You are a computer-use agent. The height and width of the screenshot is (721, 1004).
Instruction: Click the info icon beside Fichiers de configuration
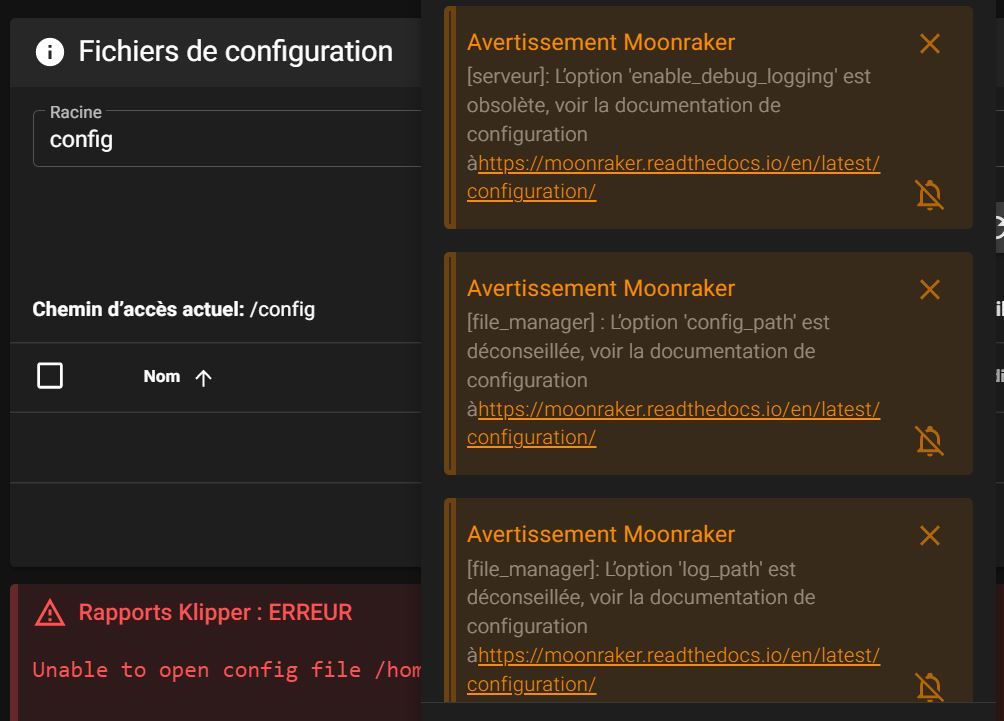(50, 51)
